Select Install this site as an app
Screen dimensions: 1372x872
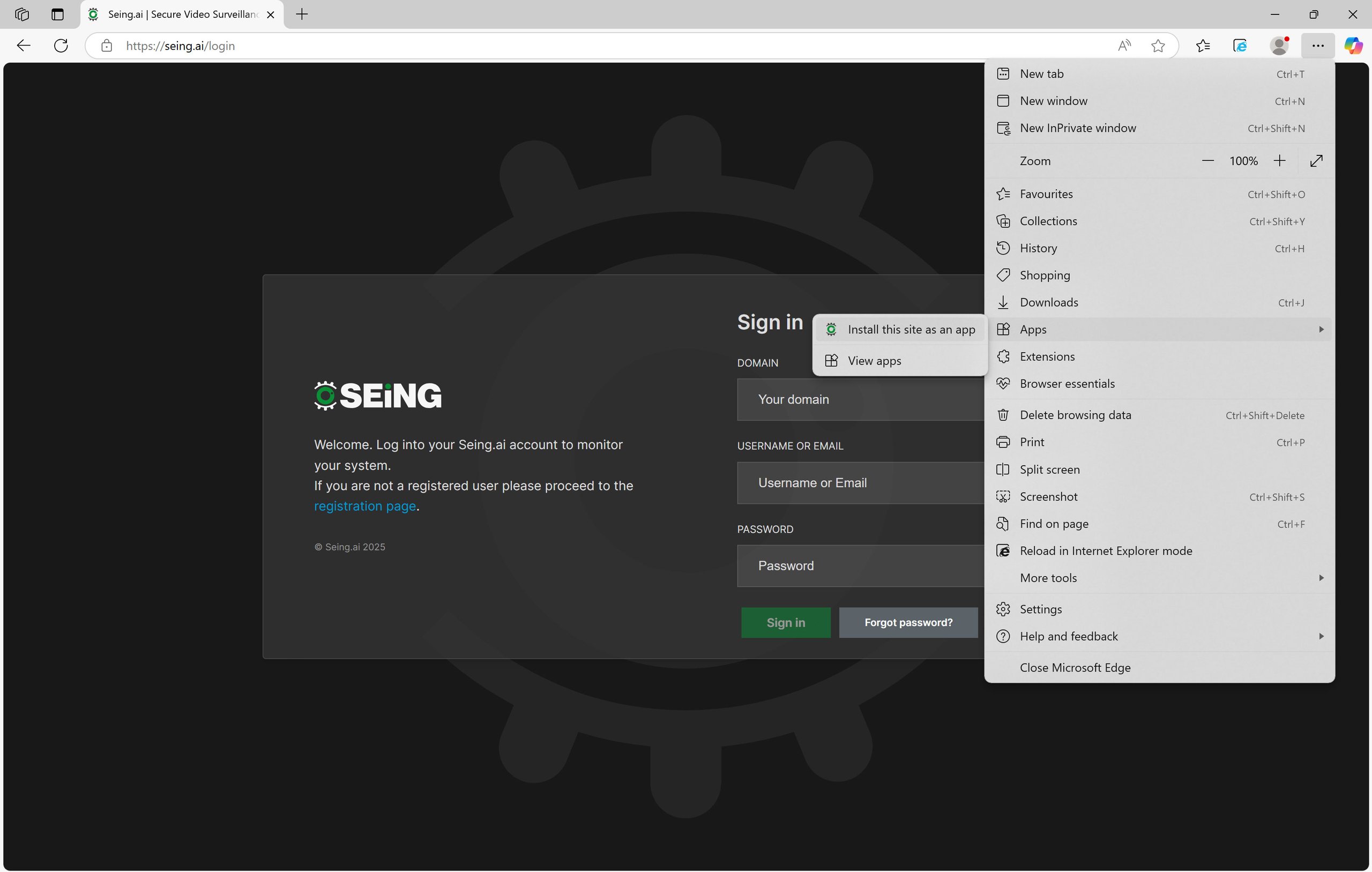(911, 330)
